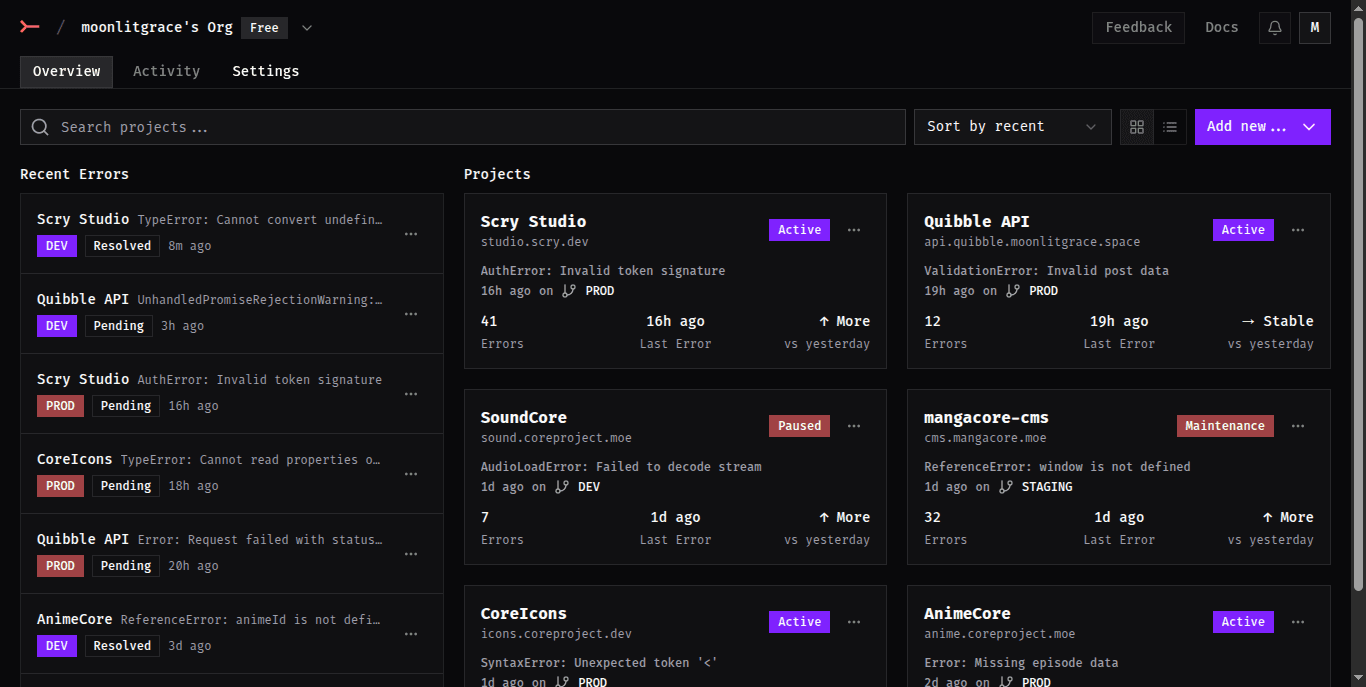Click Maintenance badge on mangacore-cms card
This screenshot has height=687, width=1366.
tap(1225, 426)
